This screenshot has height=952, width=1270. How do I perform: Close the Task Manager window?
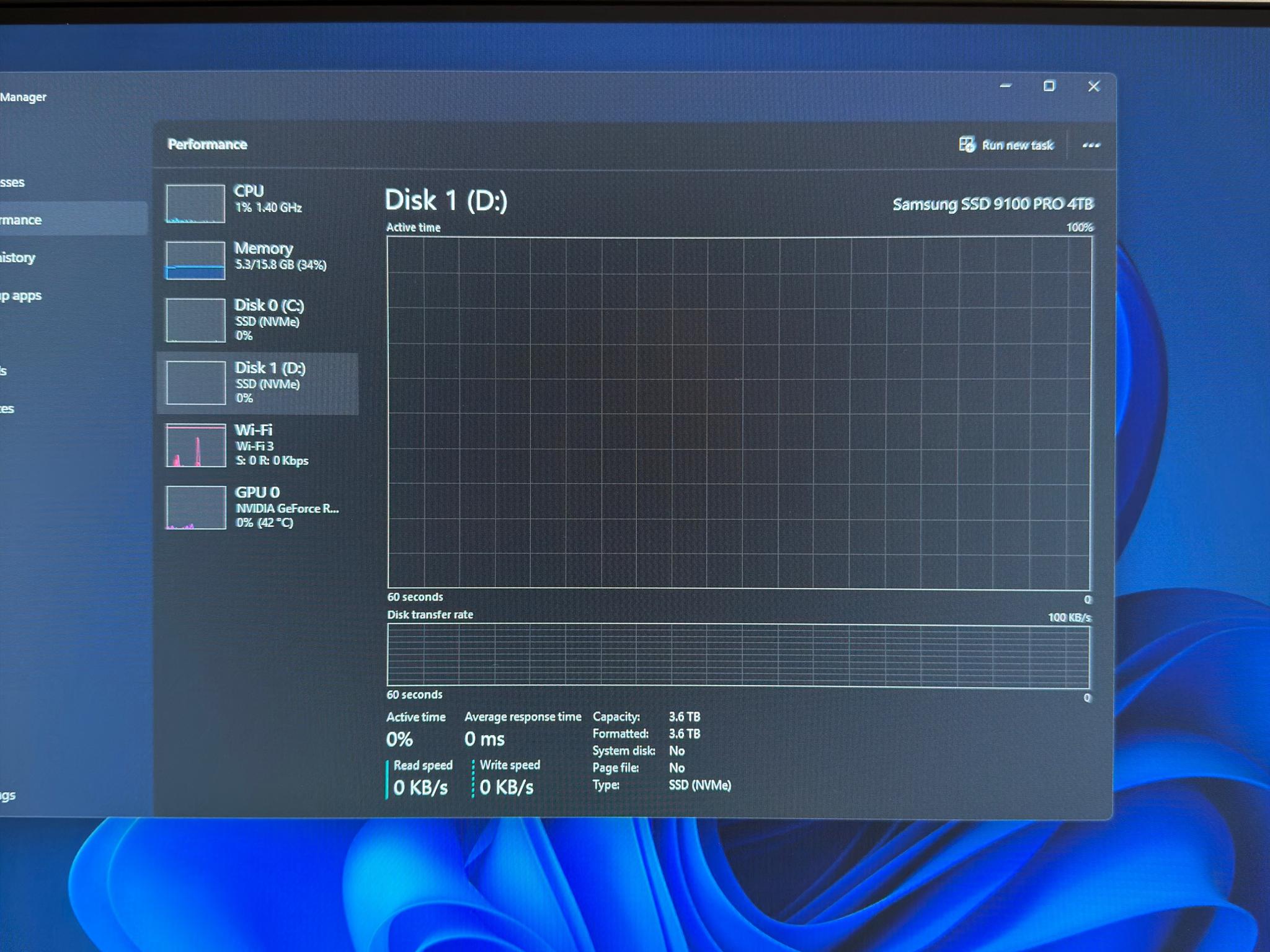point(1094,86)
